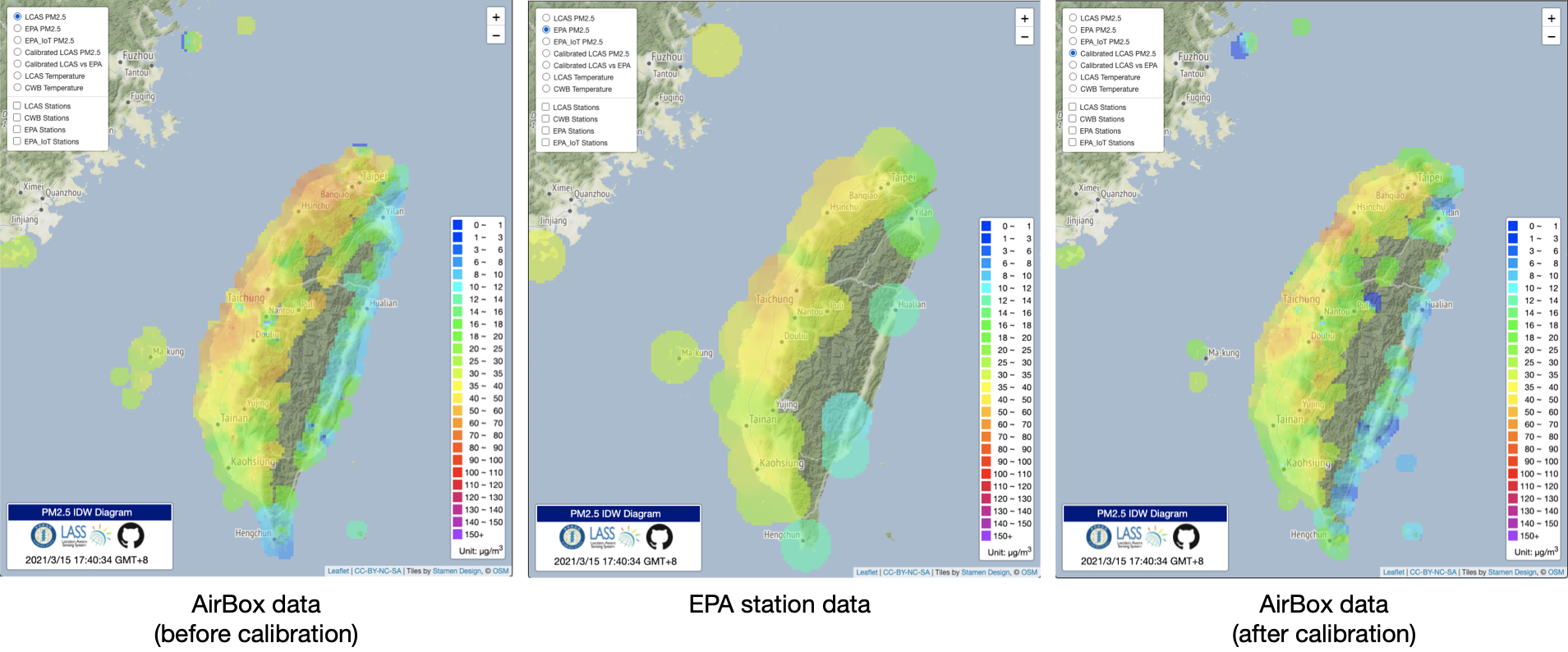
Task: Select LCAS Temperature radio in middle map
Action: [x=546, y=76]
